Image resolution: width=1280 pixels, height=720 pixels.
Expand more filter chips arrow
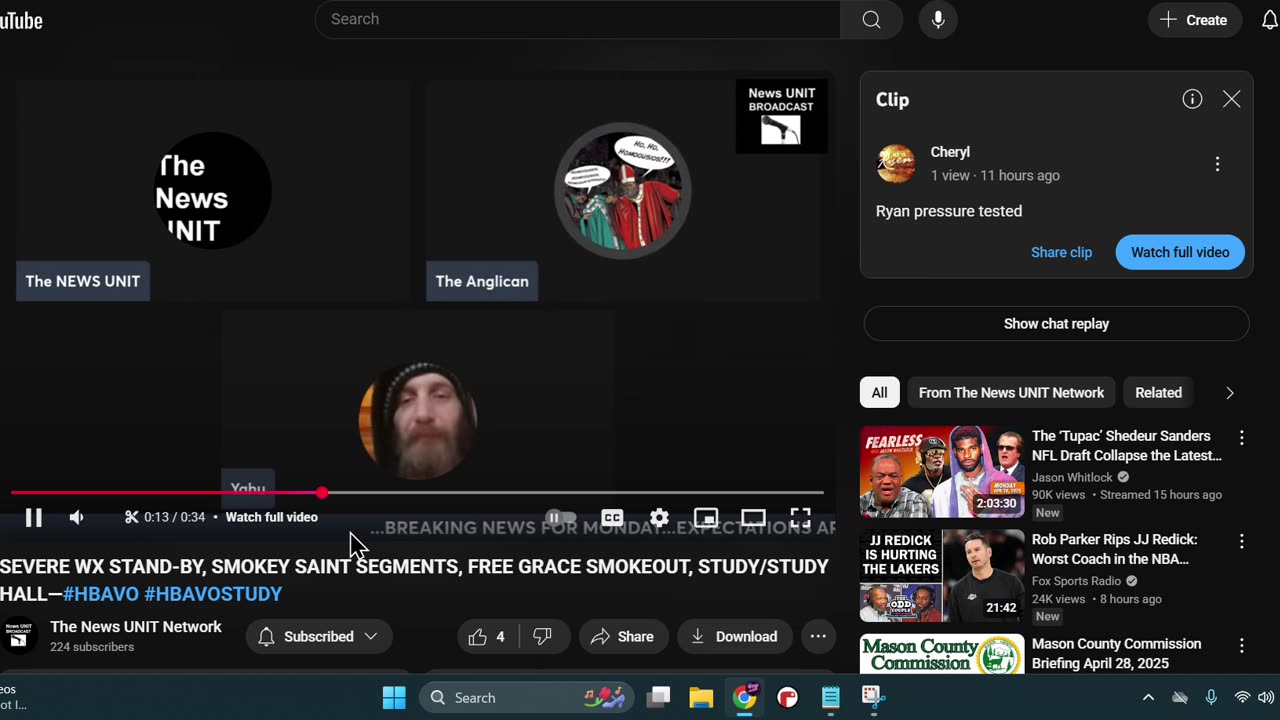(x=1230, y=393)
